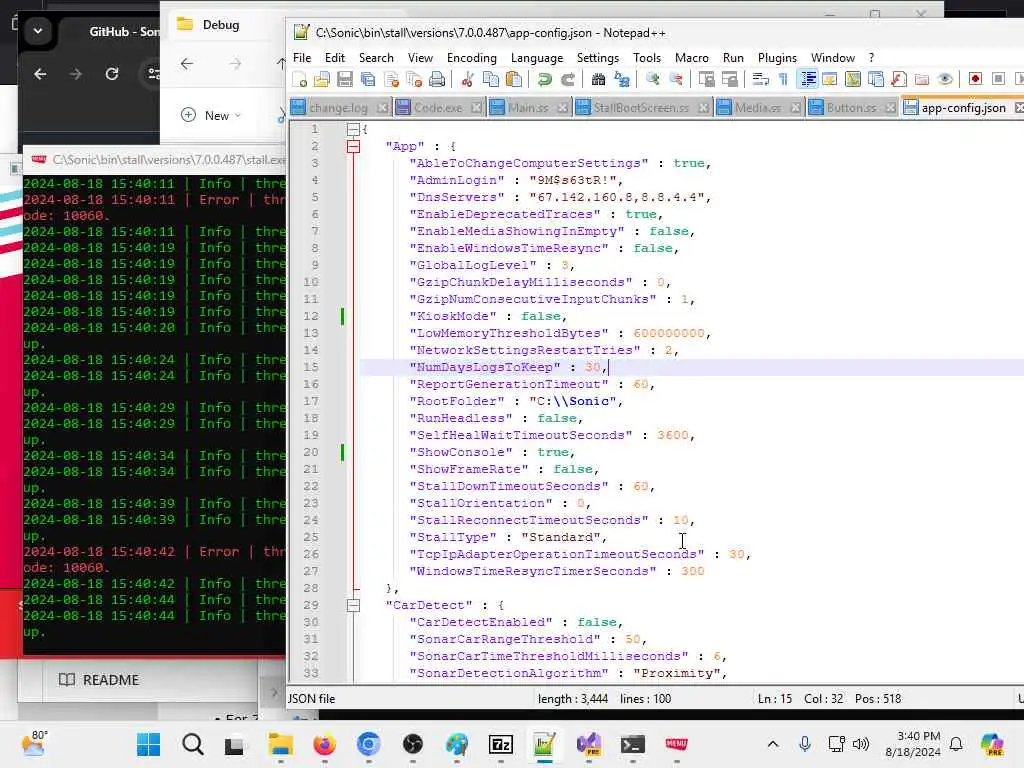
Task: Click the Zoom In toolbar icon
Action: coord(652,80)
